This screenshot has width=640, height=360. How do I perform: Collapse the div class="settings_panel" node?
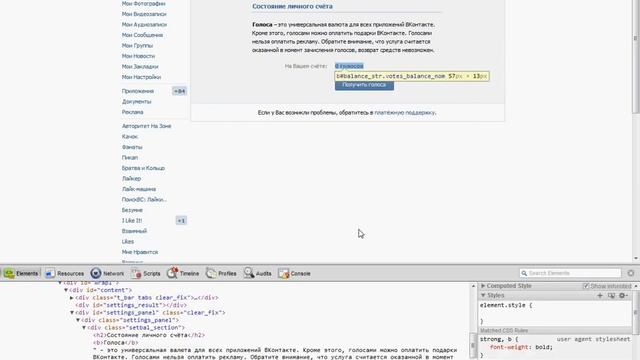78,320
